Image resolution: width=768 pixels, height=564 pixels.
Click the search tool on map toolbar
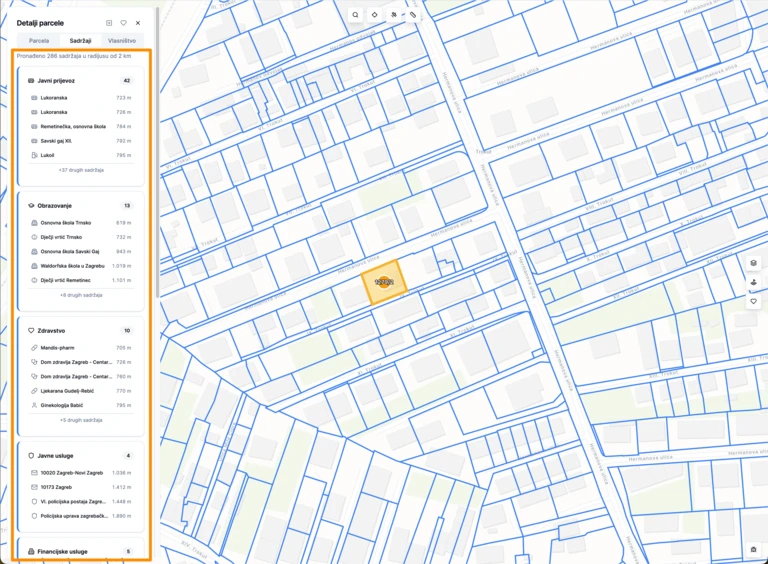click(x=355, y=15)
